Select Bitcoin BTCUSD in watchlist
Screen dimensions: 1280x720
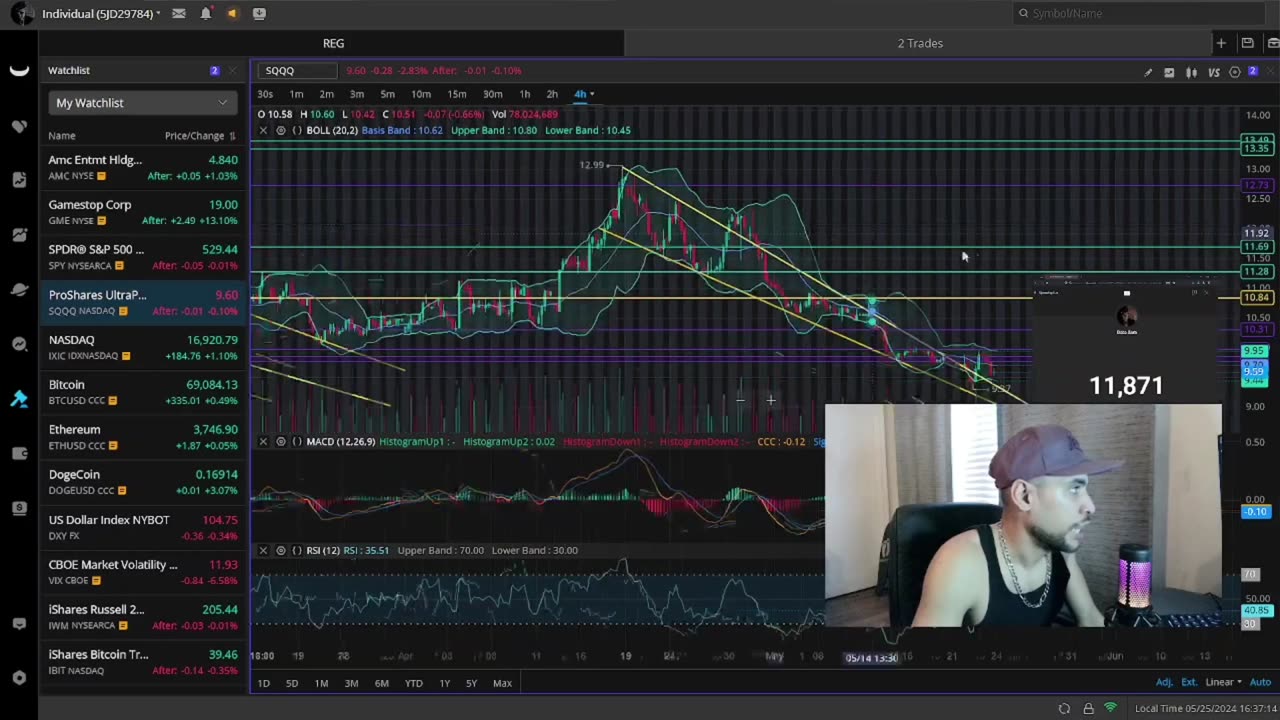143,392
